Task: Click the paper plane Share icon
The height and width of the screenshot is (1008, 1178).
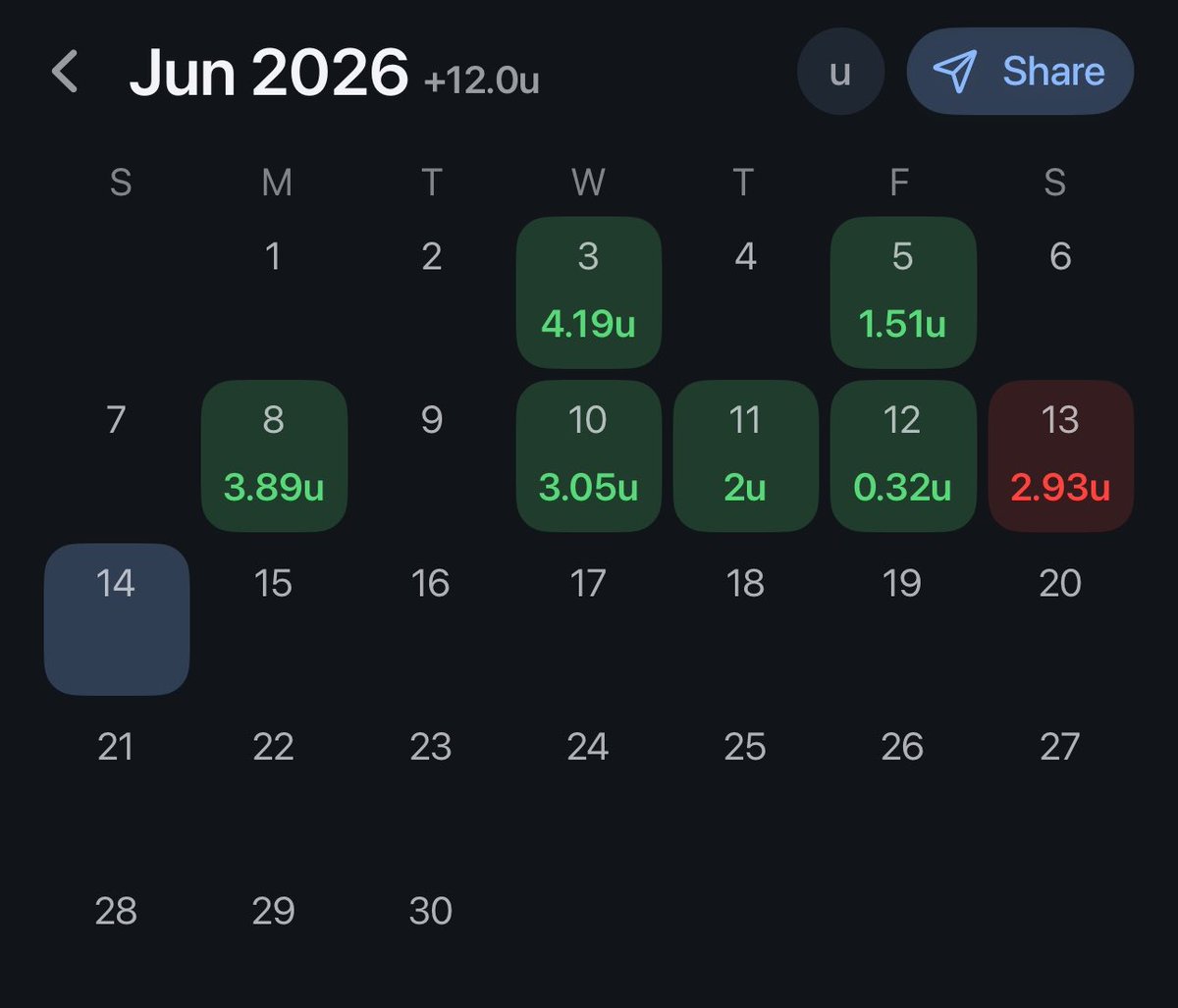Action: [953, 72]
